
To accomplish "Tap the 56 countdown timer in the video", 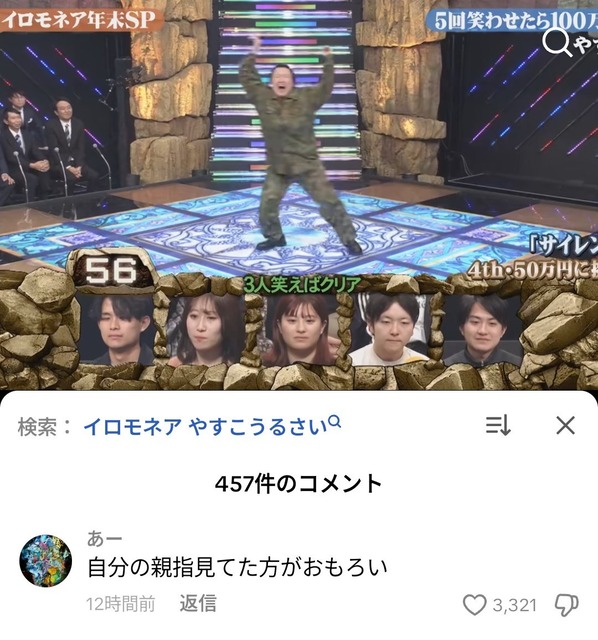I will coord(111,271).
